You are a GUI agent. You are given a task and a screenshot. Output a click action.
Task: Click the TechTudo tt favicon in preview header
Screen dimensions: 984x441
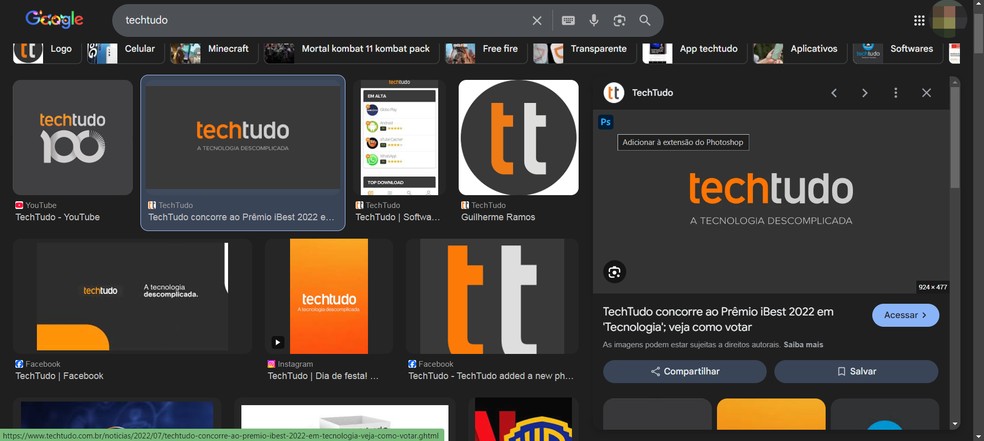pyautogui.click(x=614, y=93)
